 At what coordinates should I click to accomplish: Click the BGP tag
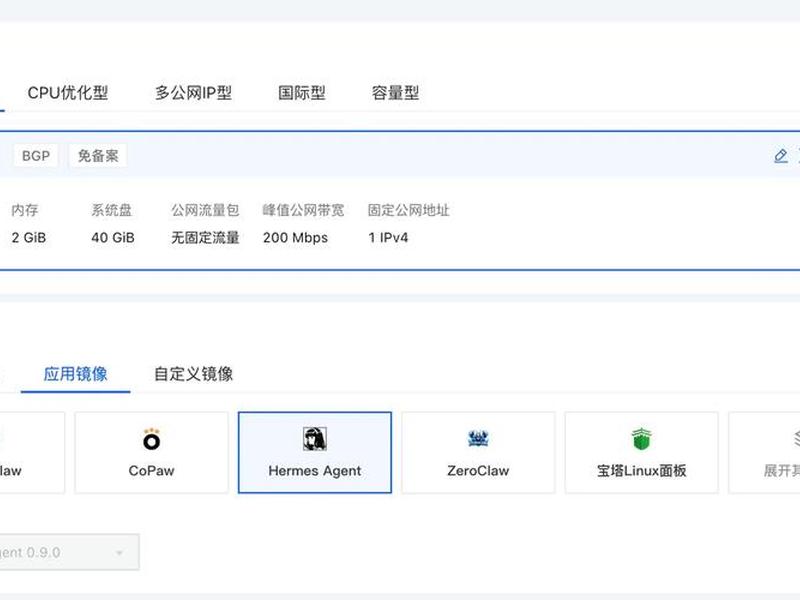[x=36, y=156]
